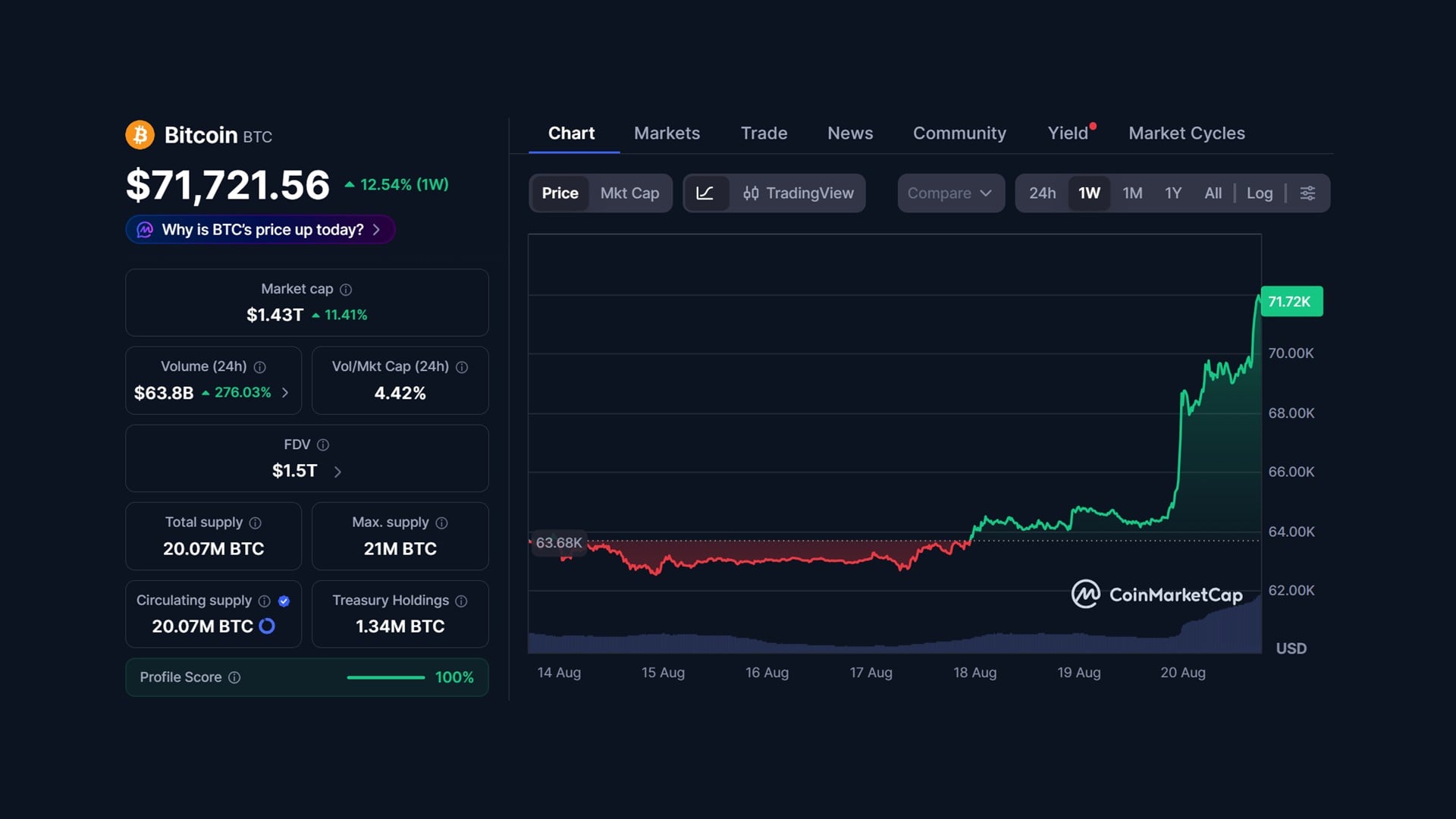1456x819 pixels.
Task: Click the $71,721.56 price text
Action: coord(227,185)
